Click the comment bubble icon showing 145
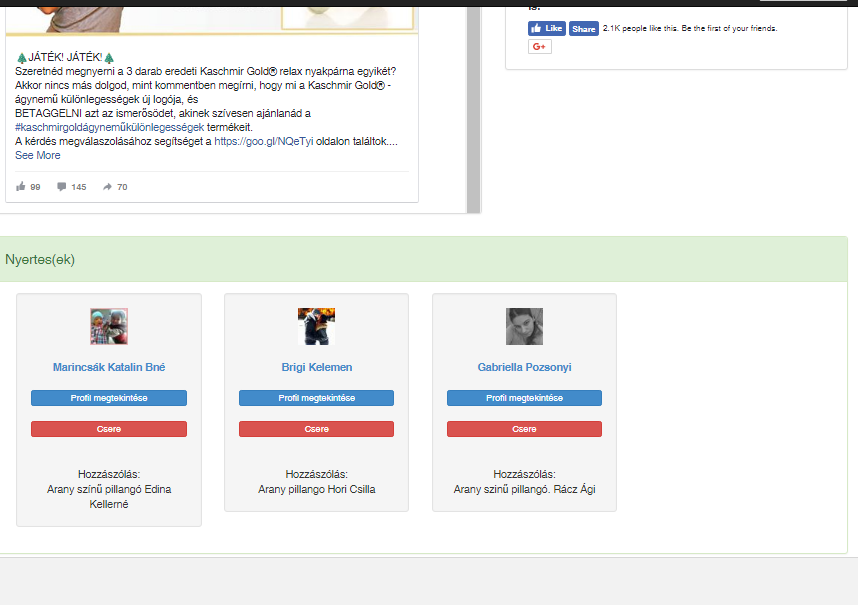The image size is (858, 605). (62, 187)
